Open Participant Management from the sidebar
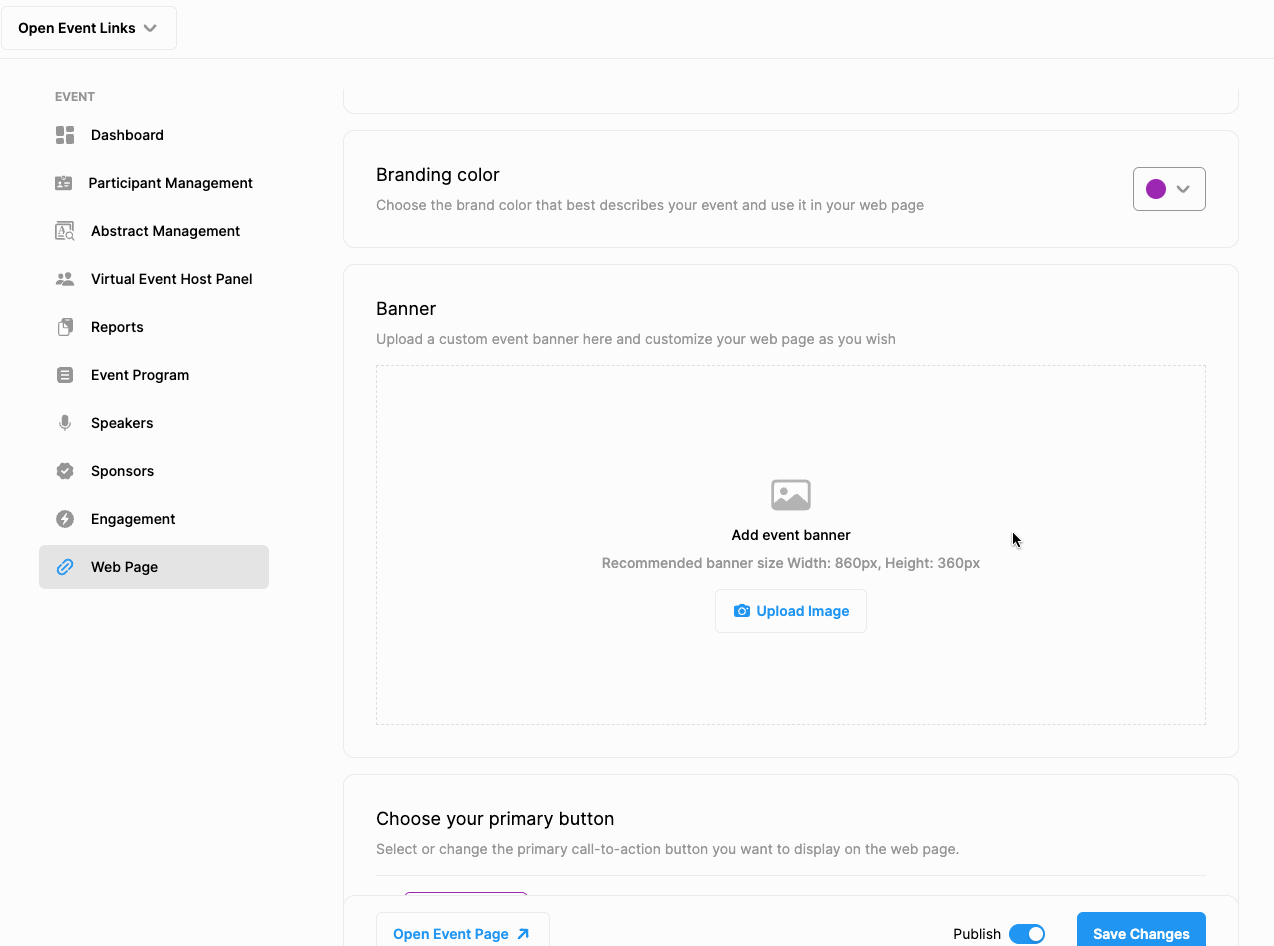The width and height of the screenshot is (1274, 946). click(x=170, y=183)
